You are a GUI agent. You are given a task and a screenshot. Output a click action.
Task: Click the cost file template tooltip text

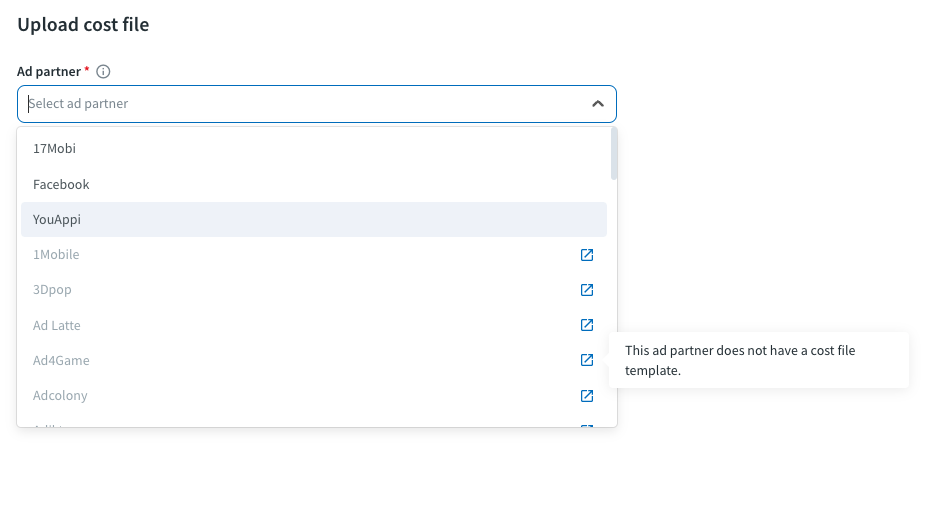click(x=740, y=360)
